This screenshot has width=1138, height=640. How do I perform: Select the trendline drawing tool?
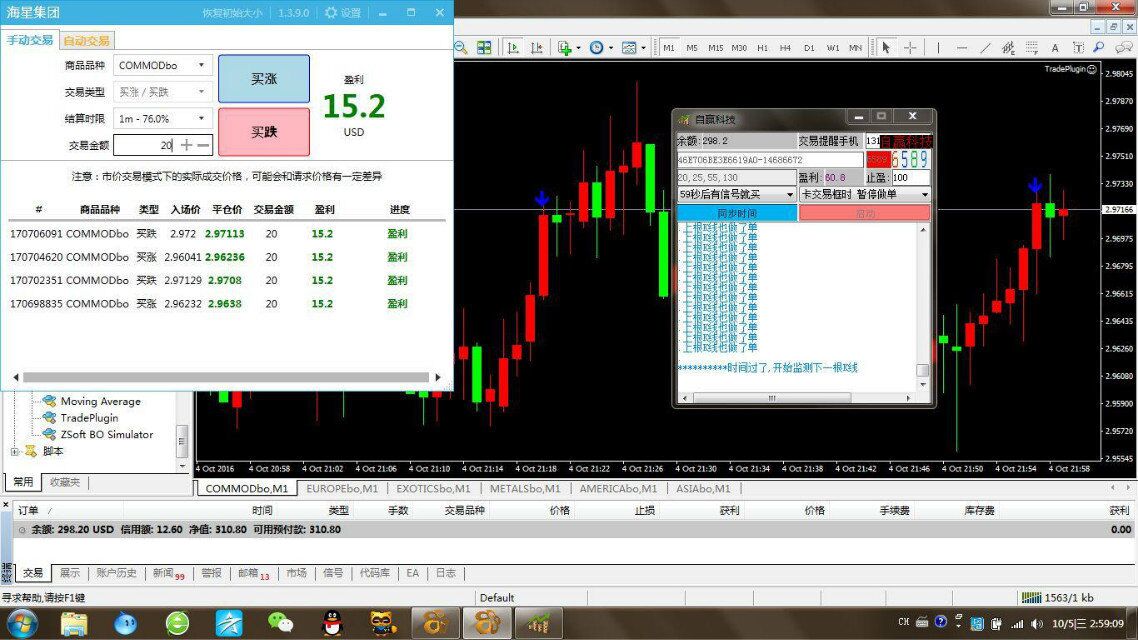985,48
